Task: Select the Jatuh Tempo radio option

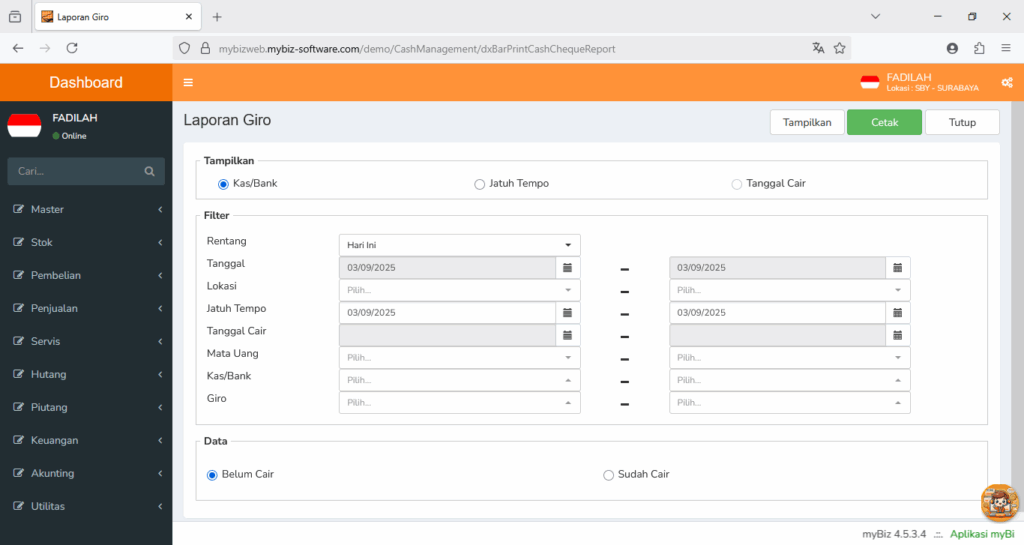Action: tap(479, 185)
